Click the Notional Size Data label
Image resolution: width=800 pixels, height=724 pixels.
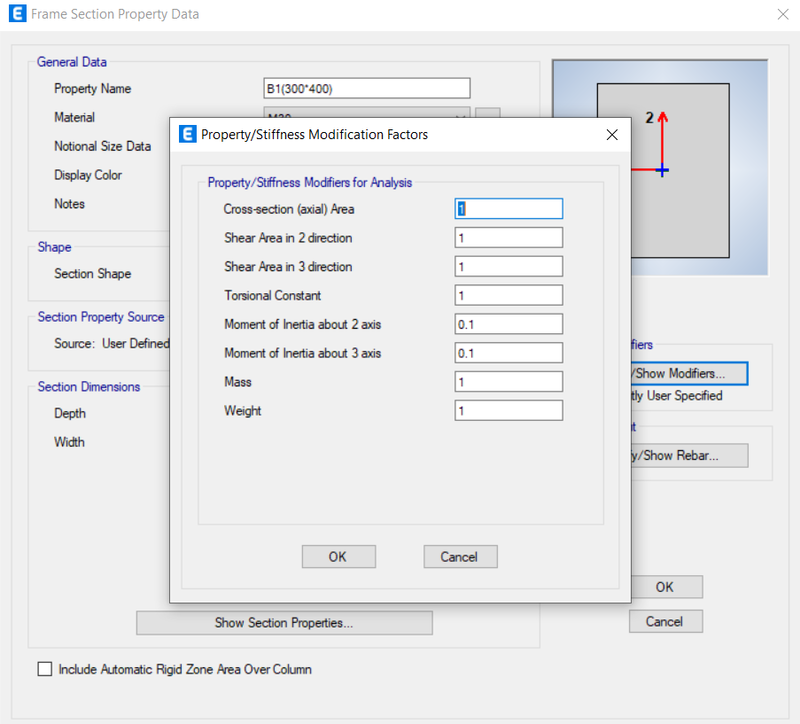(x=103, y=146)
